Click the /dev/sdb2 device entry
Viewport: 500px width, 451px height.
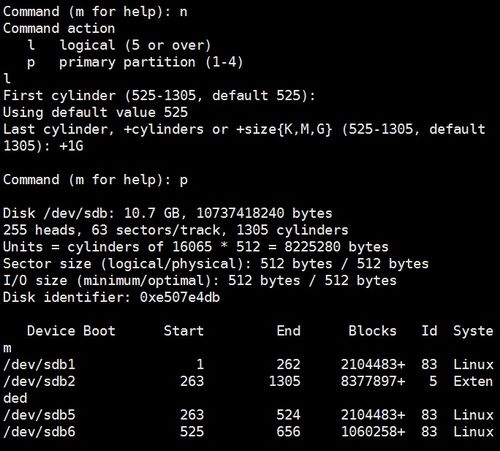coord(39,381)
